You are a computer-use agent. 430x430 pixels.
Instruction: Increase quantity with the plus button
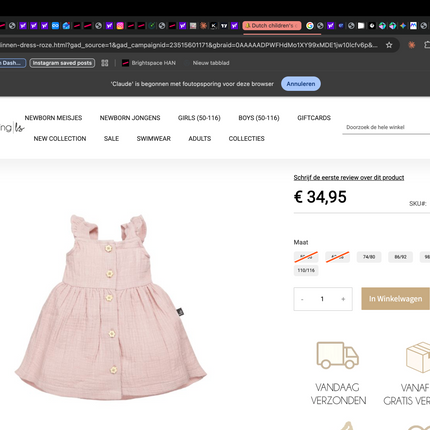click(x=343, y=299)
